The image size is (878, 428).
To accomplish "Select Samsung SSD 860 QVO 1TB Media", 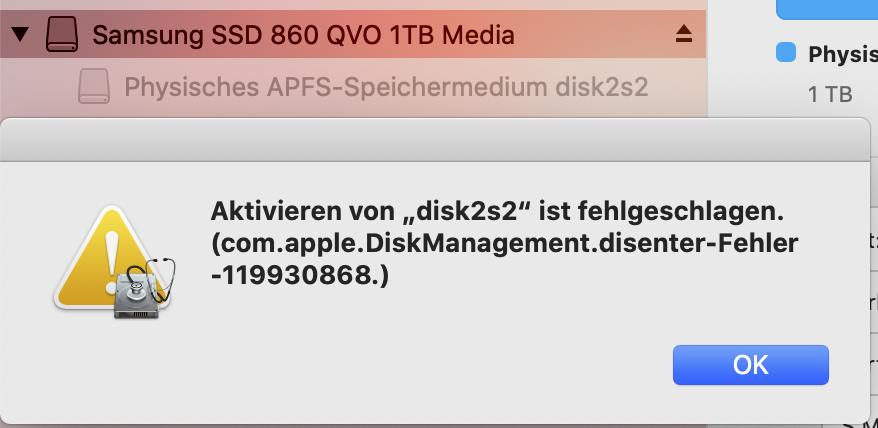I will (x=303, y=36).
